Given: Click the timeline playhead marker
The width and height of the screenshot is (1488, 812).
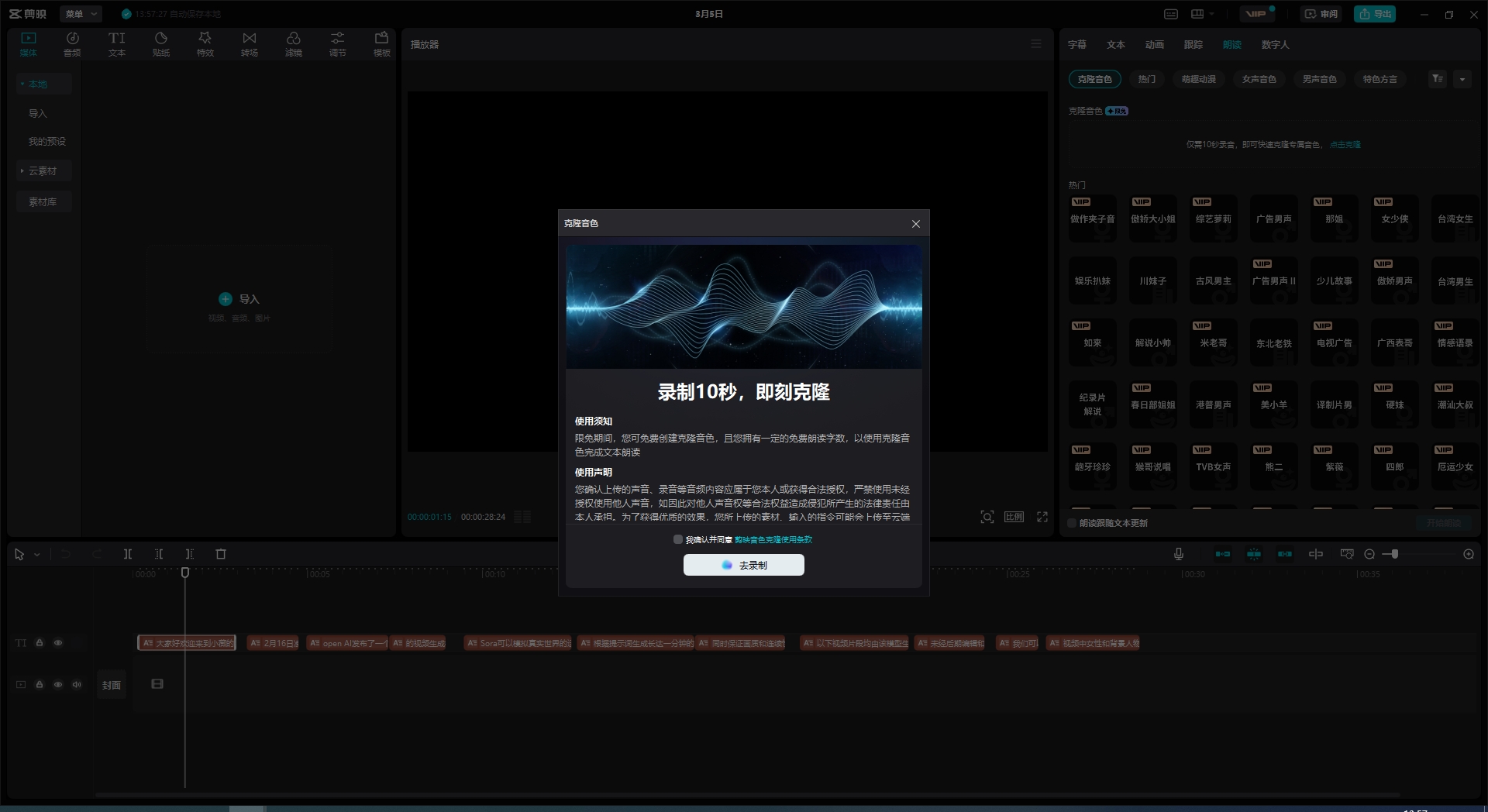Looking at the screenshot, I should click(x=185, y=573).
